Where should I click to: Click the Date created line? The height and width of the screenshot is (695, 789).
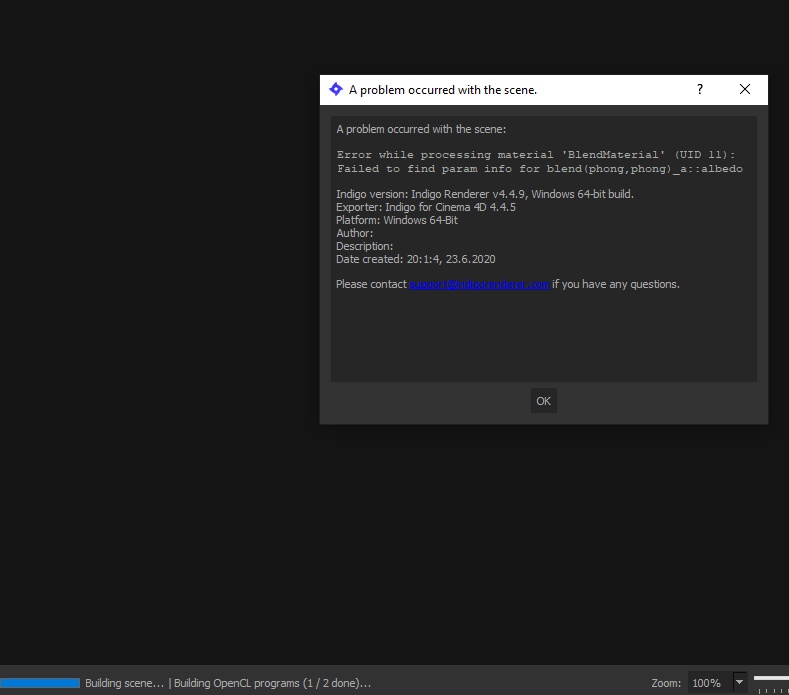(x=416, y=259)
